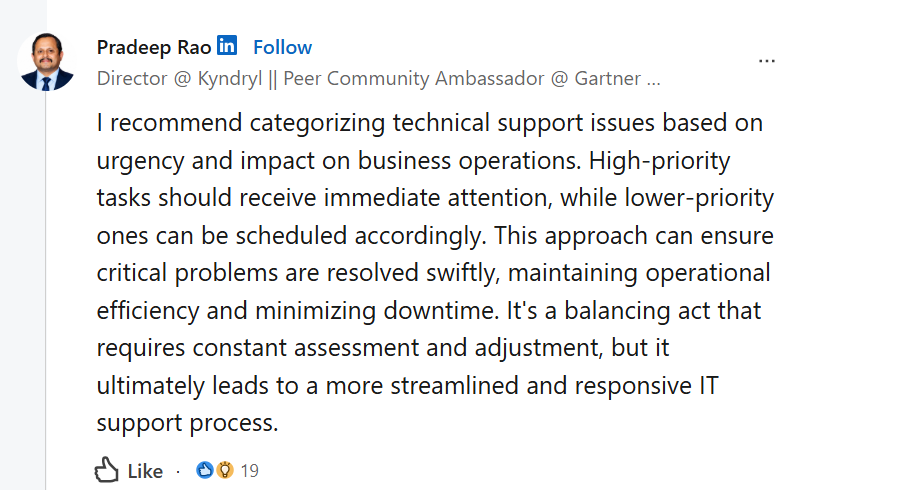This screenshot has width=897, height=490.
Task: Click the lightbulb insightful reaction icon
Action: (225, 470)
